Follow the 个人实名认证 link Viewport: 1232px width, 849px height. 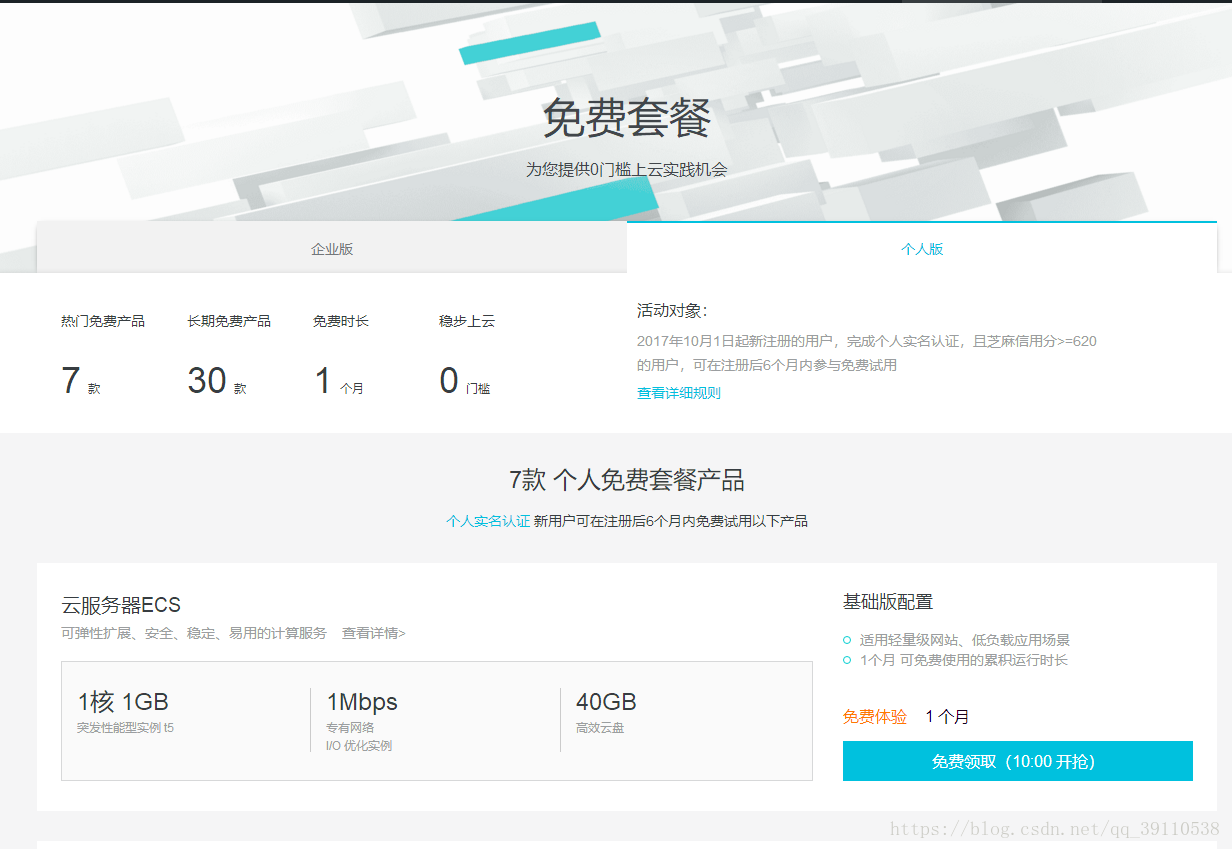click(488, 521)
